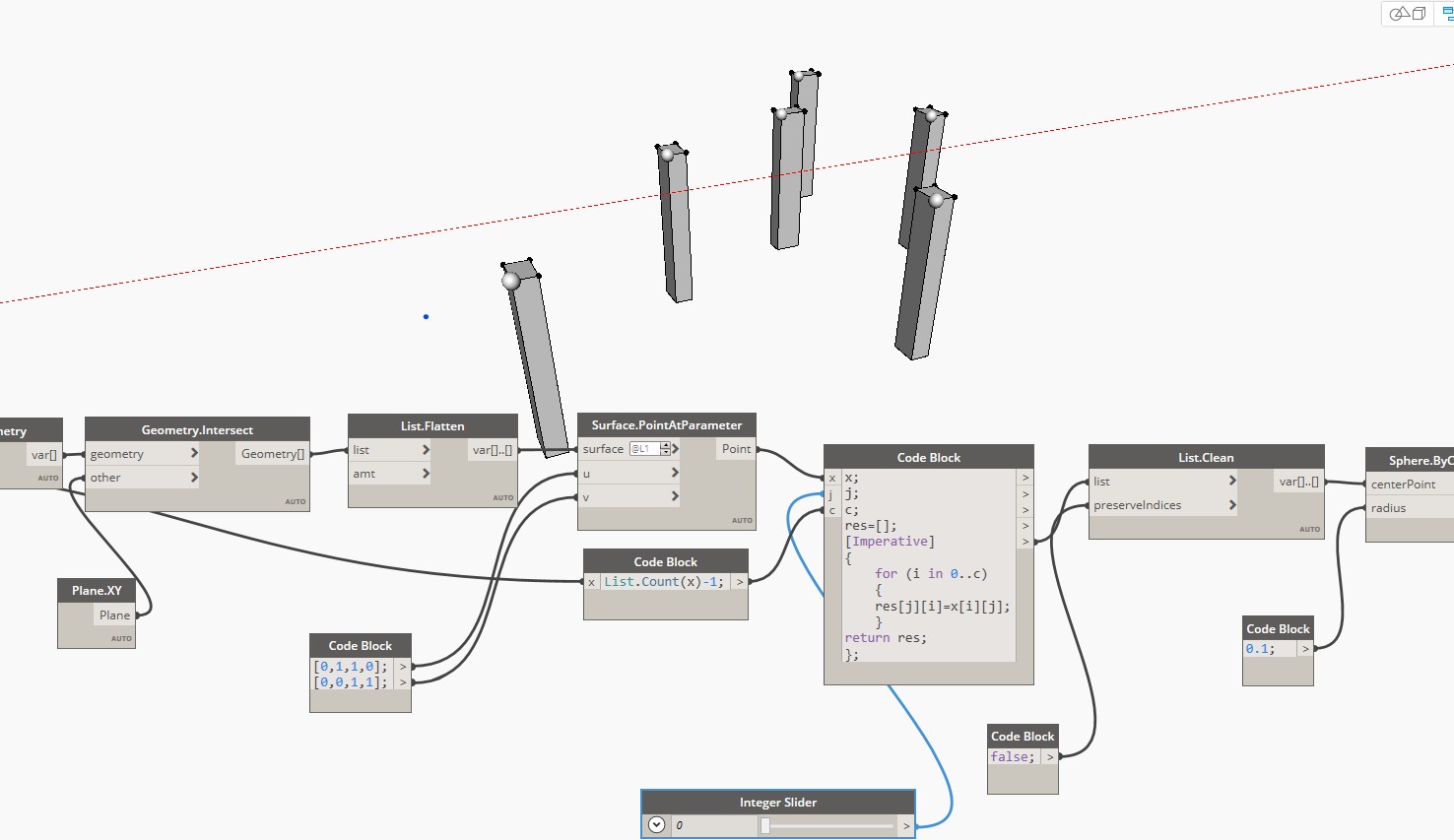Open the list port chevron on List.Flatten
The height and width of the screenshot is (840, 1454).
click(x=426, y=449)
